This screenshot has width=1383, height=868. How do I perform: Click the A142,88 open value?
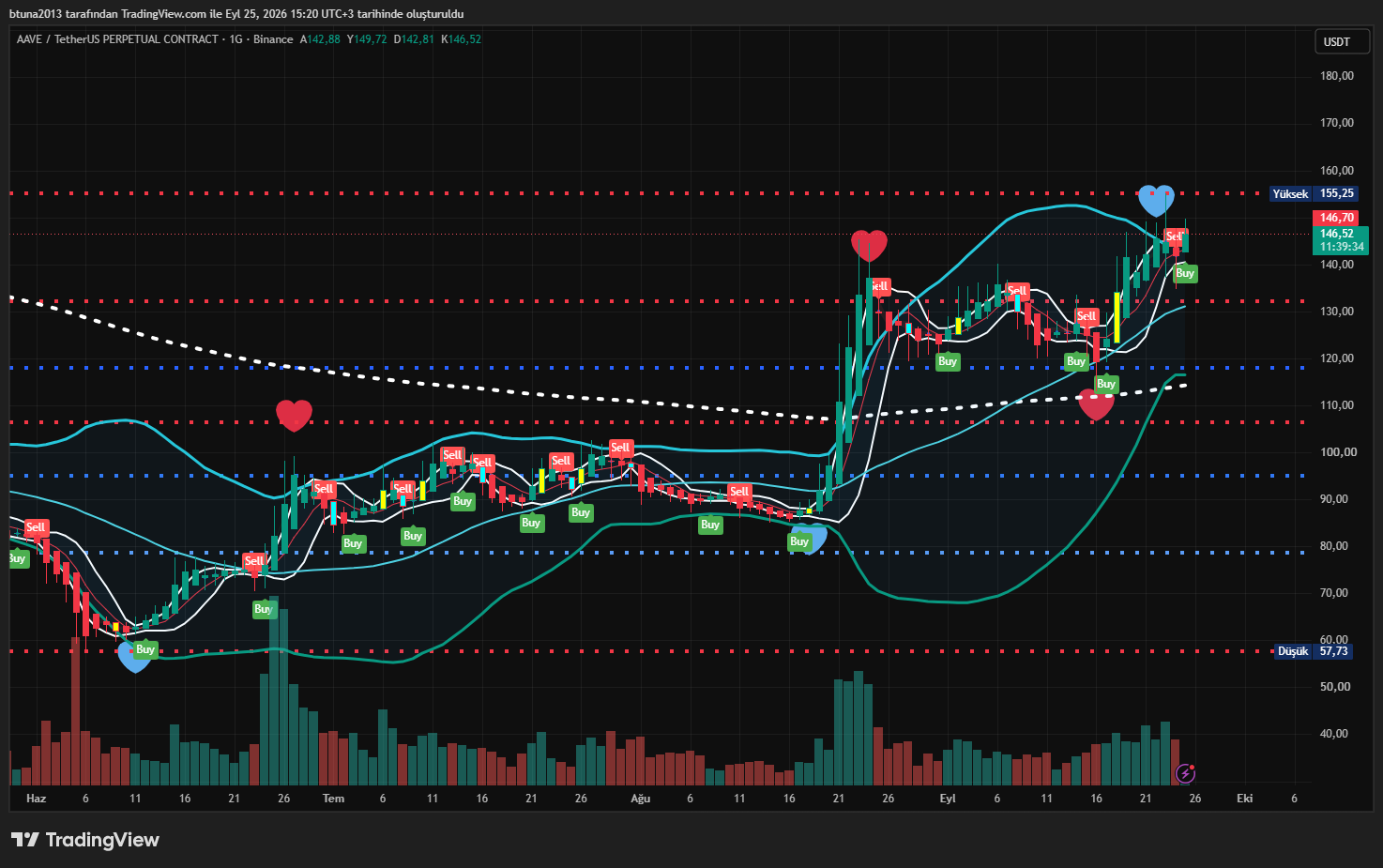click(320, 39)
